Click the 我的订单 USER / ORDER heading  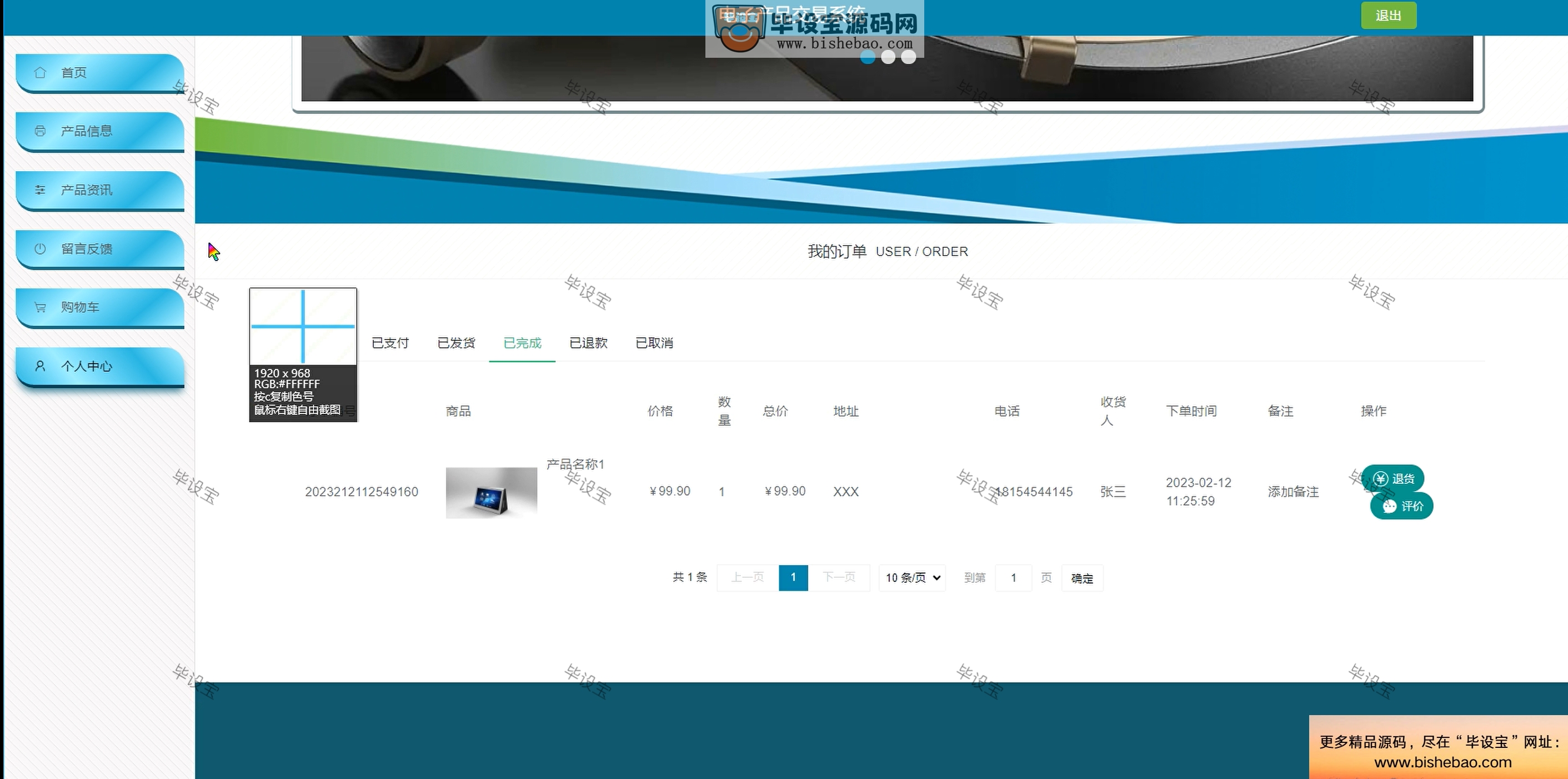click(888, 252)
